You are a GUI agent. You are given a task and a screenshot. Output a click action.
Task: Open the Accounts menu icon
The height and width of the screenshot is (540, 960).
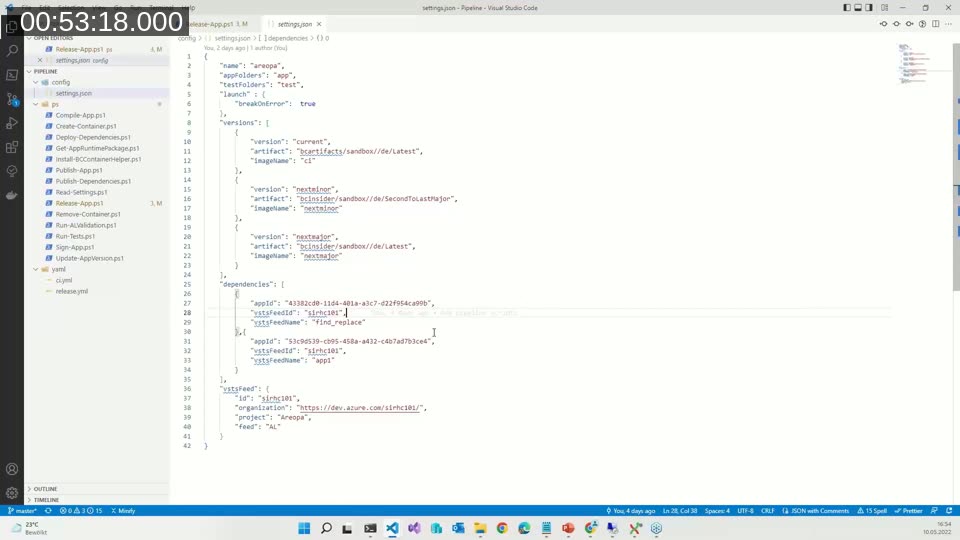(12, 469)
